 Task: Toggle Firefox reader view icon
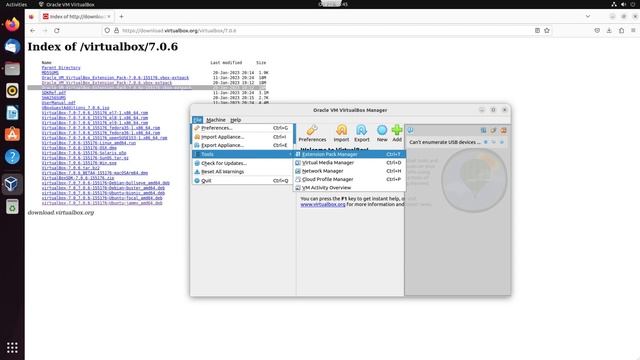coord(537,31)
